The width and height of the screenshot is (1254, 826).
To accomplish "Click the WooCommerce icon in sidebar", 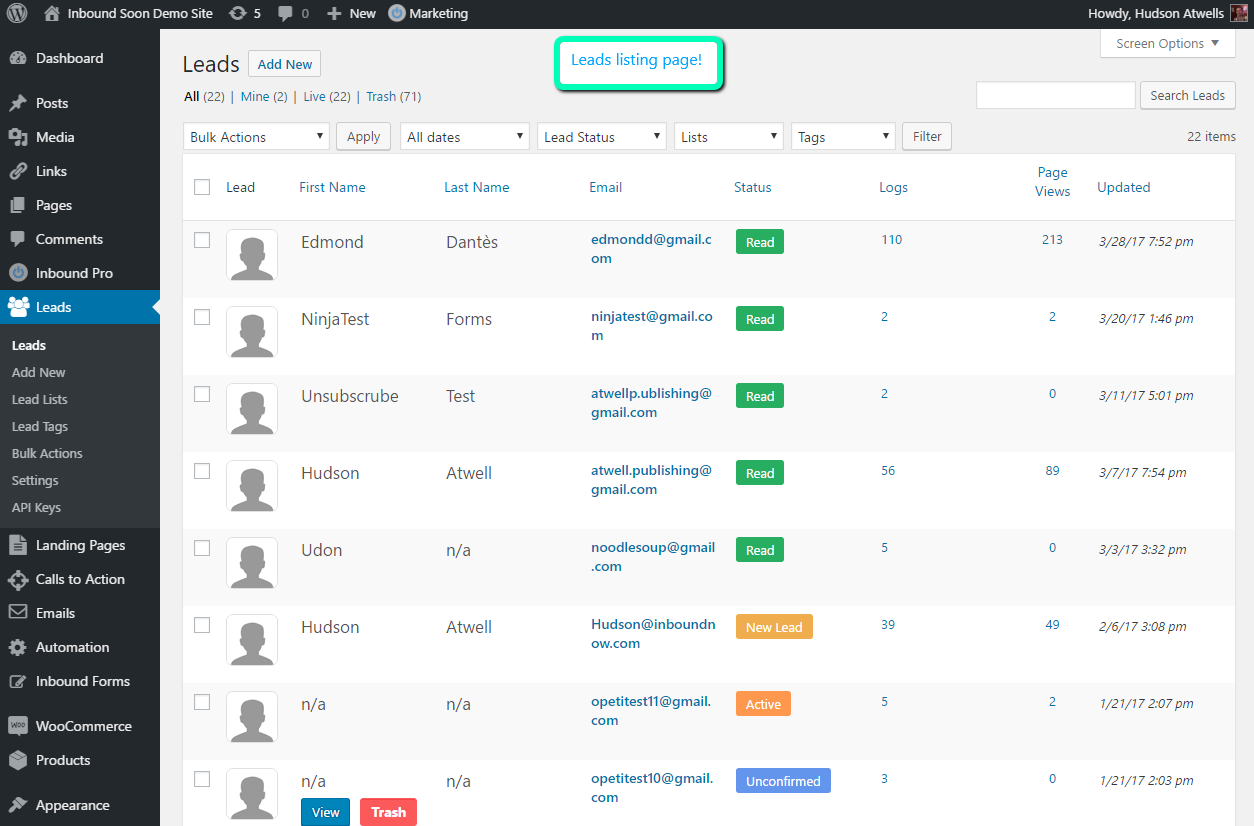I will pyautogui.click(x=18, y=726).
